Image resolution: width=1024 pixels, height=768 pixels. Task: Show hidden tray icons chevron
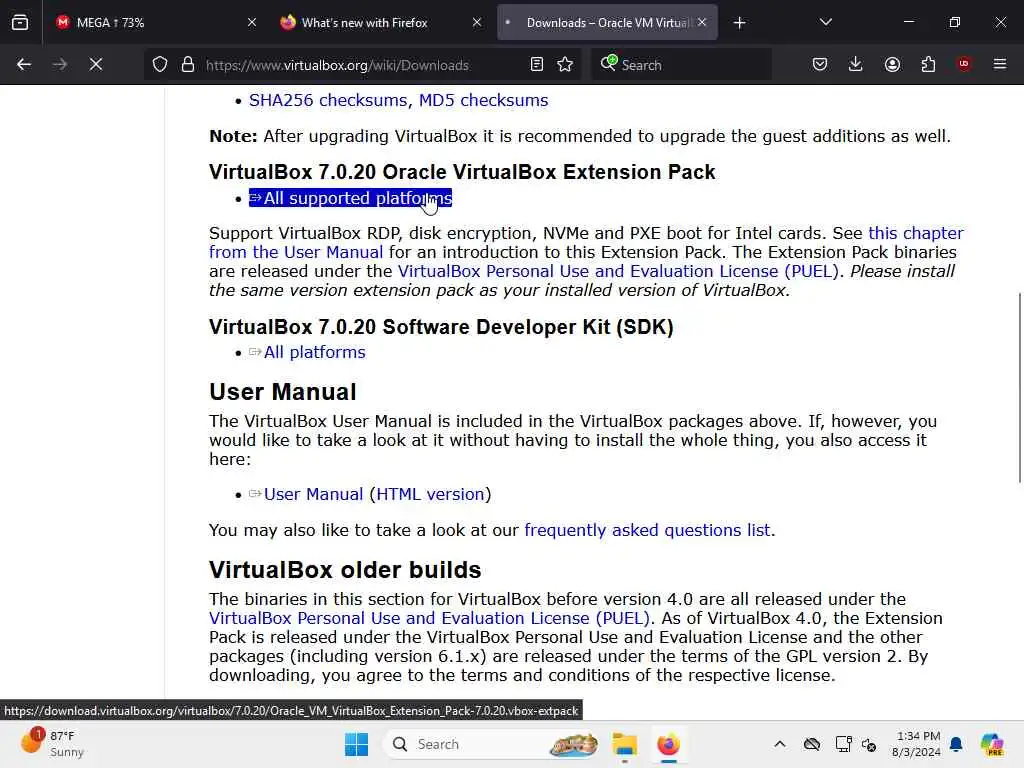click(780, 744)
